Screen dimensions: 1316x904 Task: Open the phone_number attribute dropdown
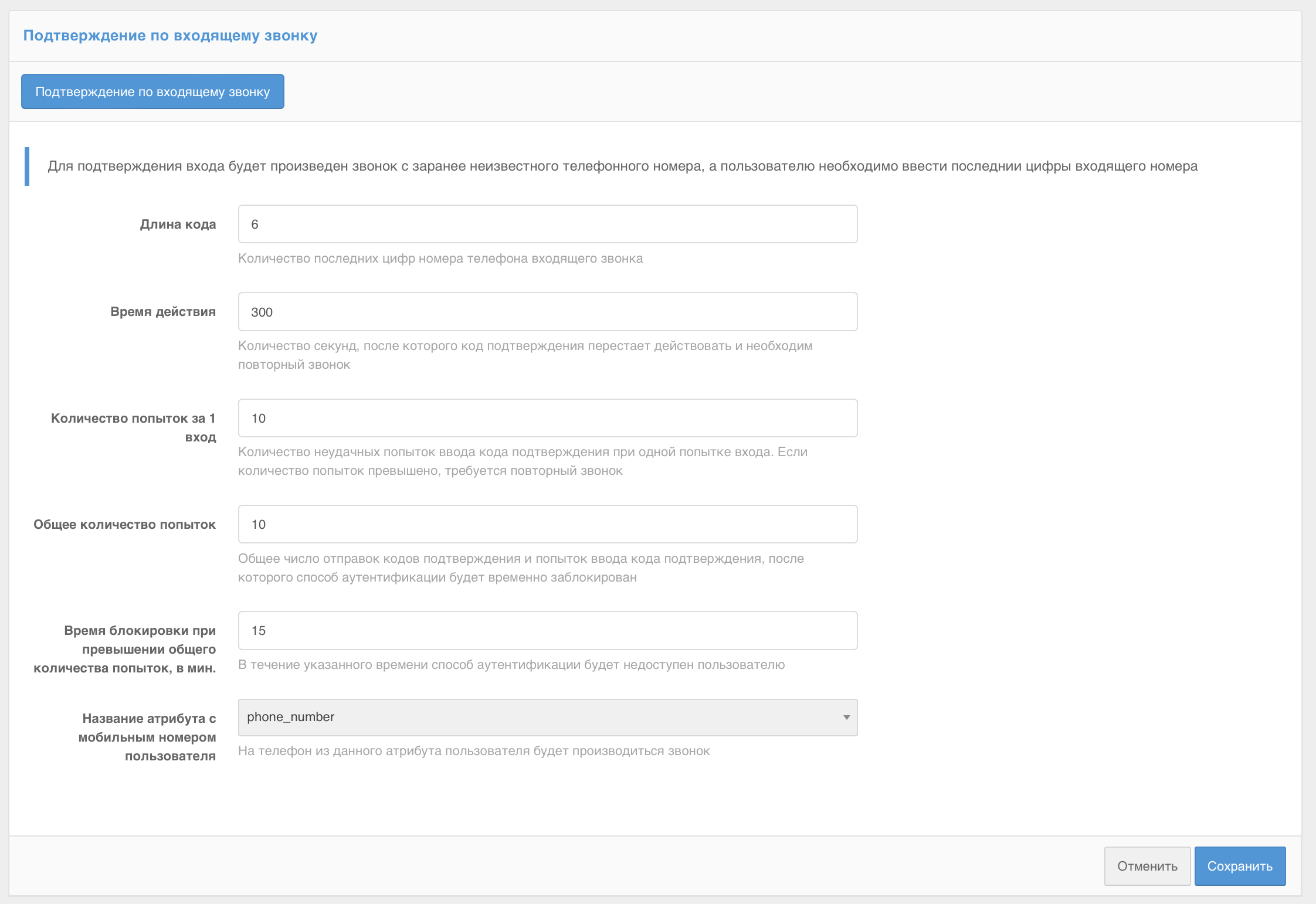click(540, 717)
